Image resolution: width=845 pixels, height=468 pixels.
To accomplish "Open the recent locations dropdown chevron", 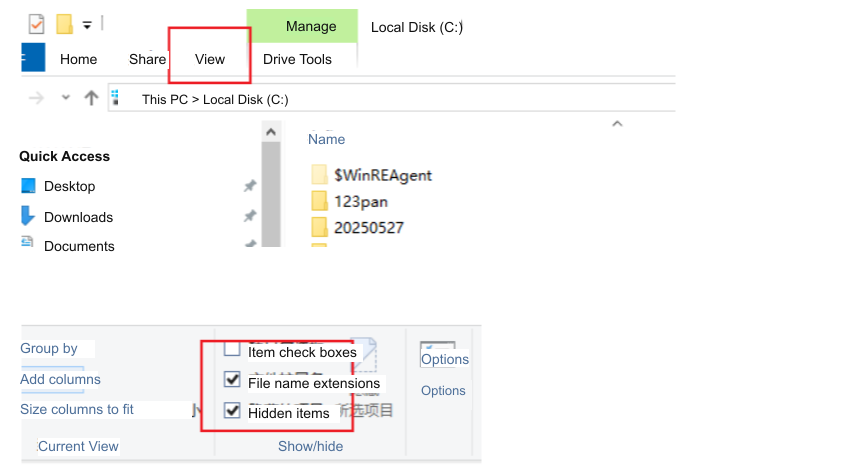I will tap(66, 98).
